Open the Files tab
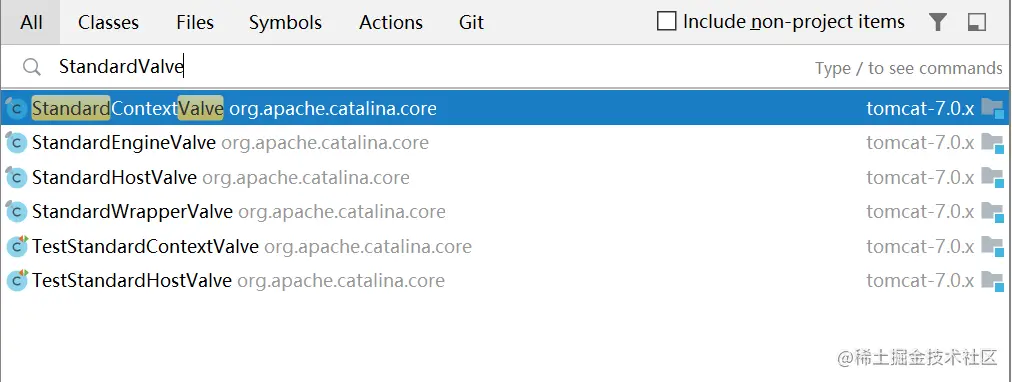The height and width of the screenshot is (382, 1012). tap(195, 23)
